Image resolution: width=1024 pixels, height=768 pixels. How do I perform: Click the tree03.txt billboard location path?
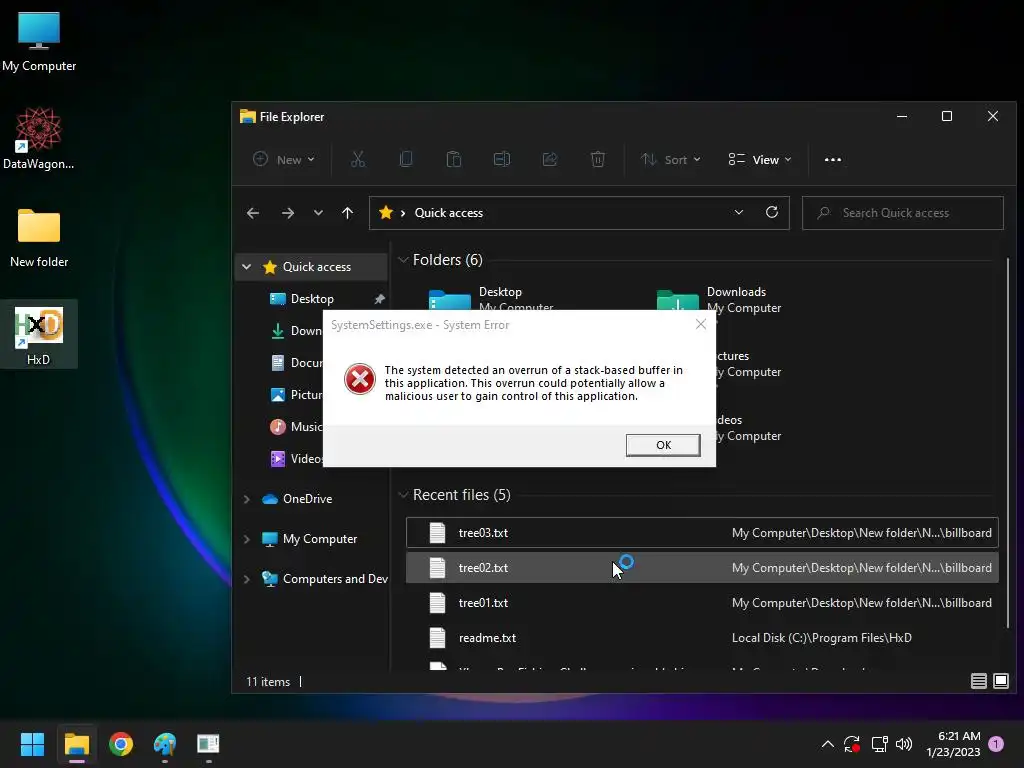tap(861, 533)
